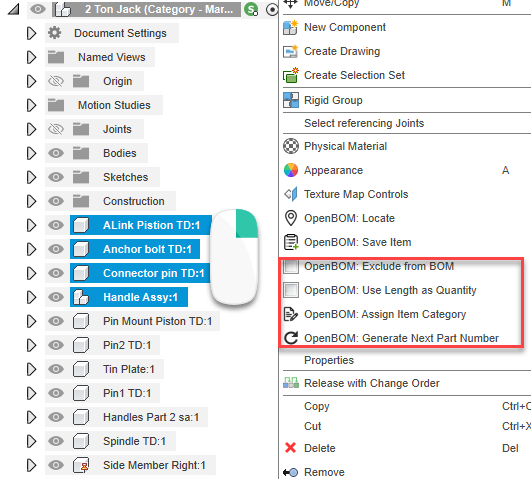531x479 pixels.
Task: Hide the Pin1 TD:1 component
Action: pos(56,393)
